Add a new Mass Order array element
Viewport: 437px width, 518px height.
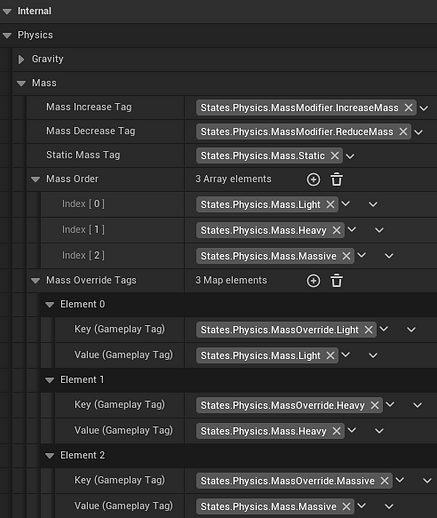click(x=313, y=180)
